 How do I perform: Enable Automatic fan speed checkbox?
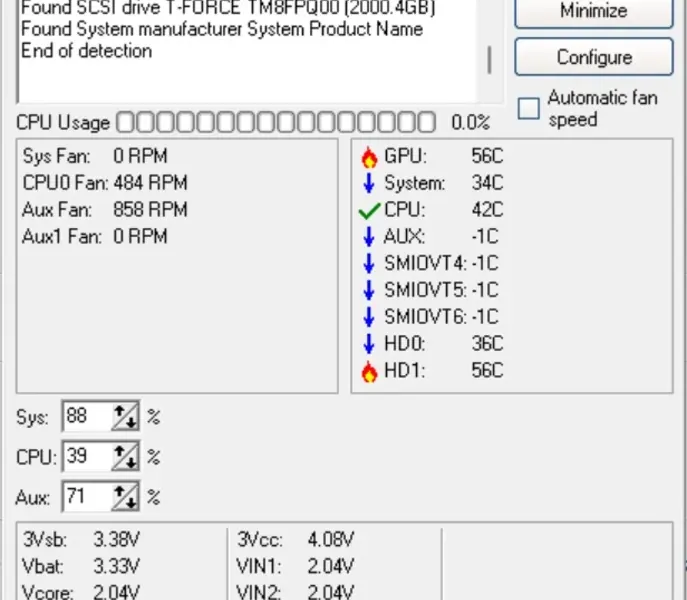pyautogui.click(x=528, y=108)
